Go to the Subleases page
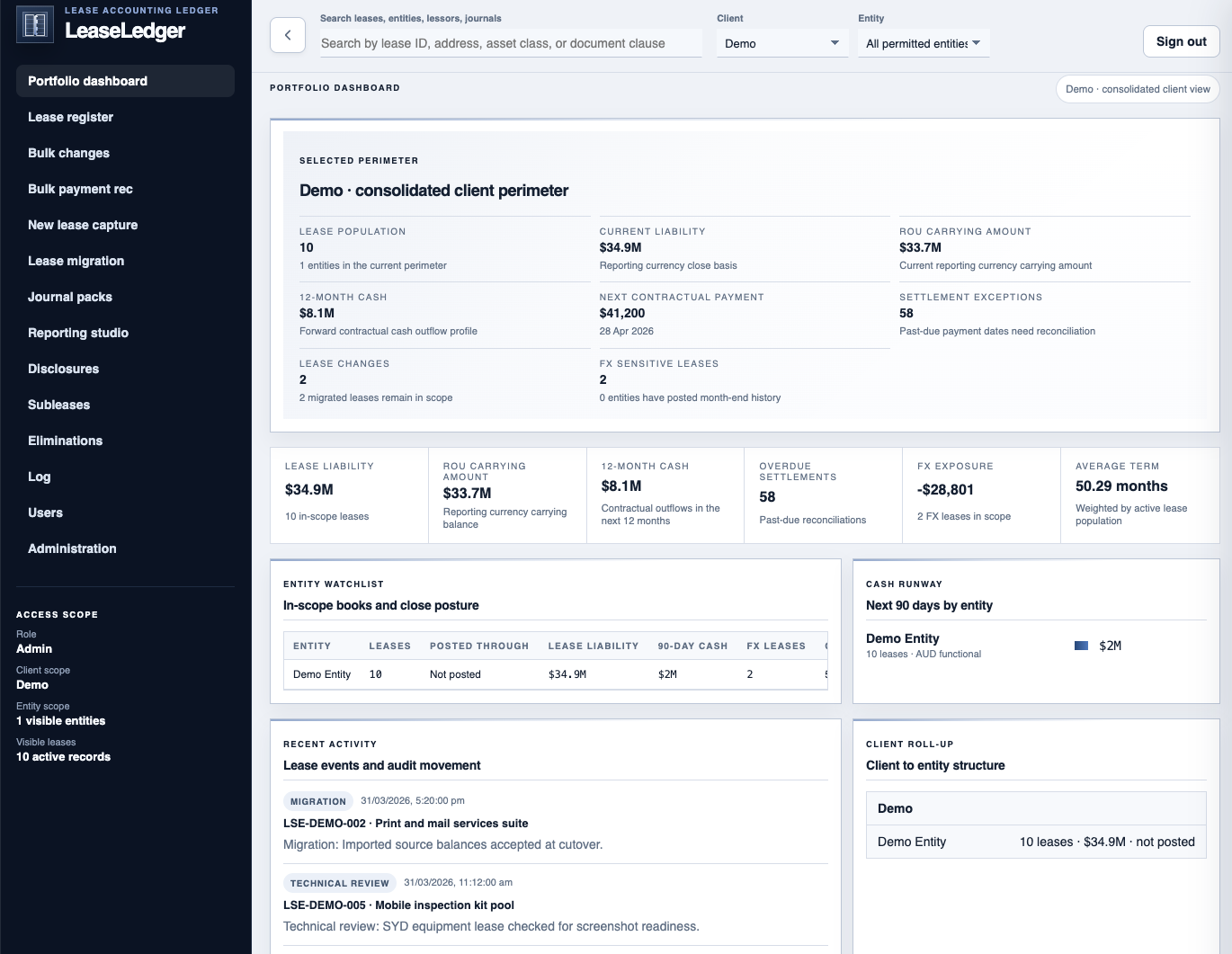1232x954 pixels. (x=58, y=405)
